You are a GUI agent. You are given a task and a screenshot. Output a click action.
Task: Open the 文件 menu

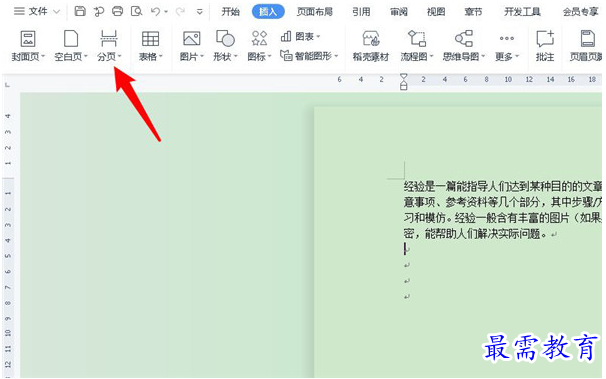click(37, 12)
